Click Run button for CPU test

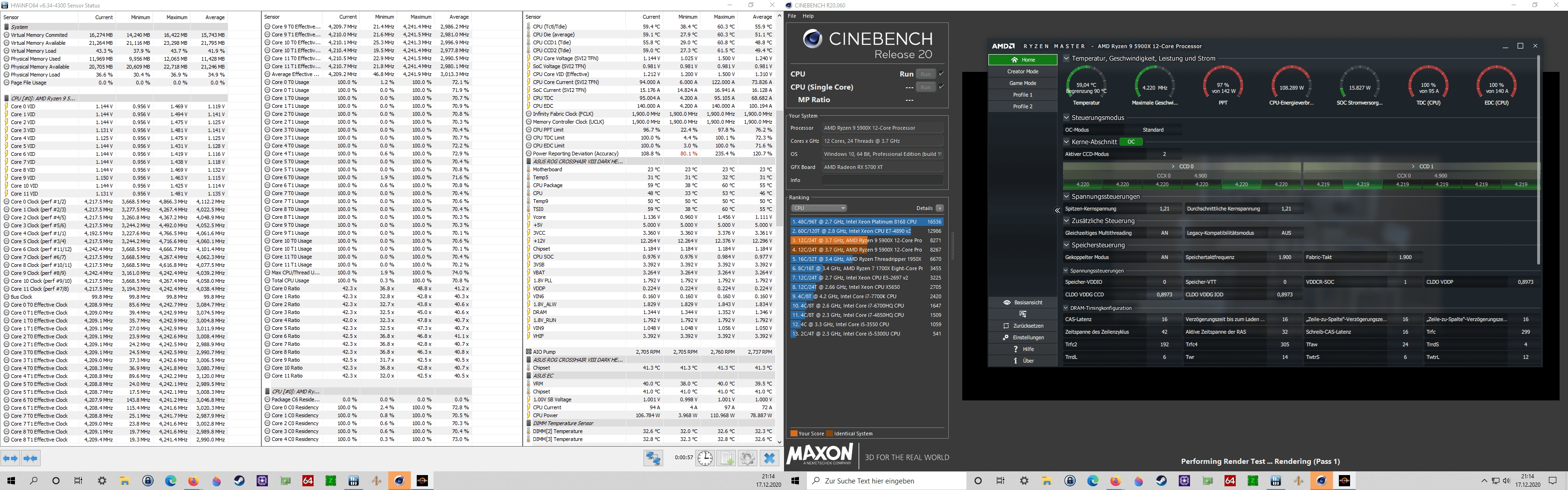925,74
